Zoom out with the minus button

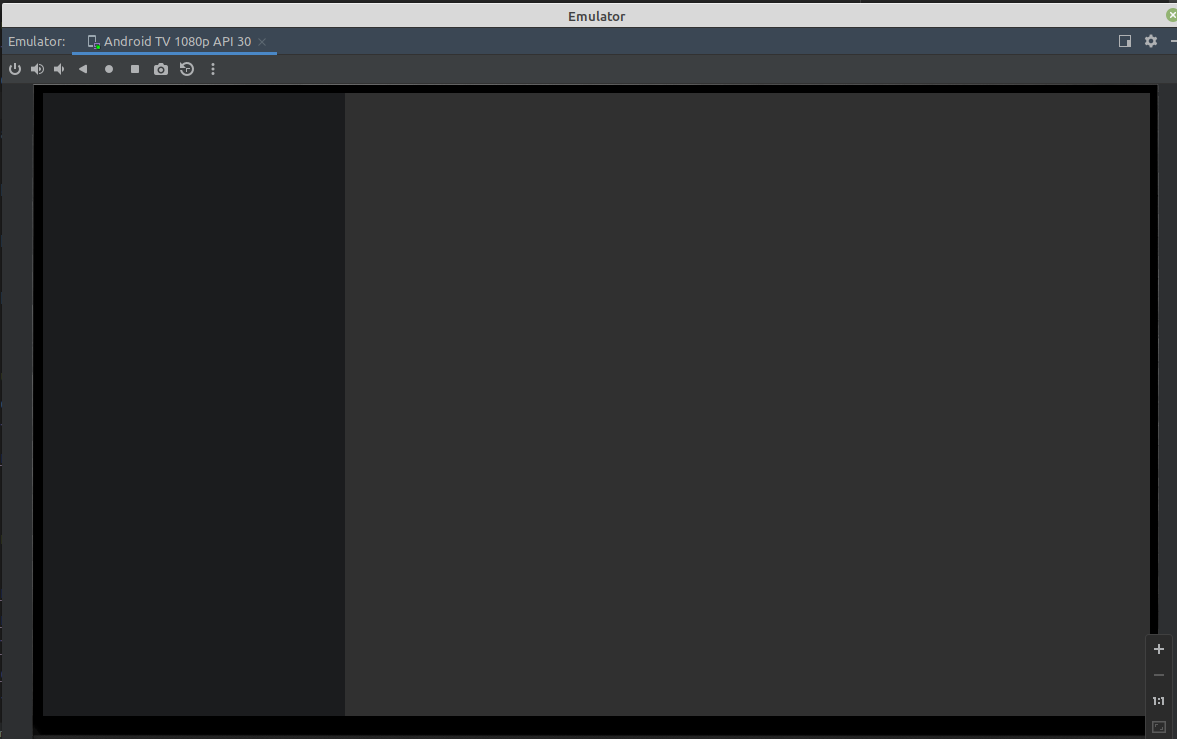1159,675
